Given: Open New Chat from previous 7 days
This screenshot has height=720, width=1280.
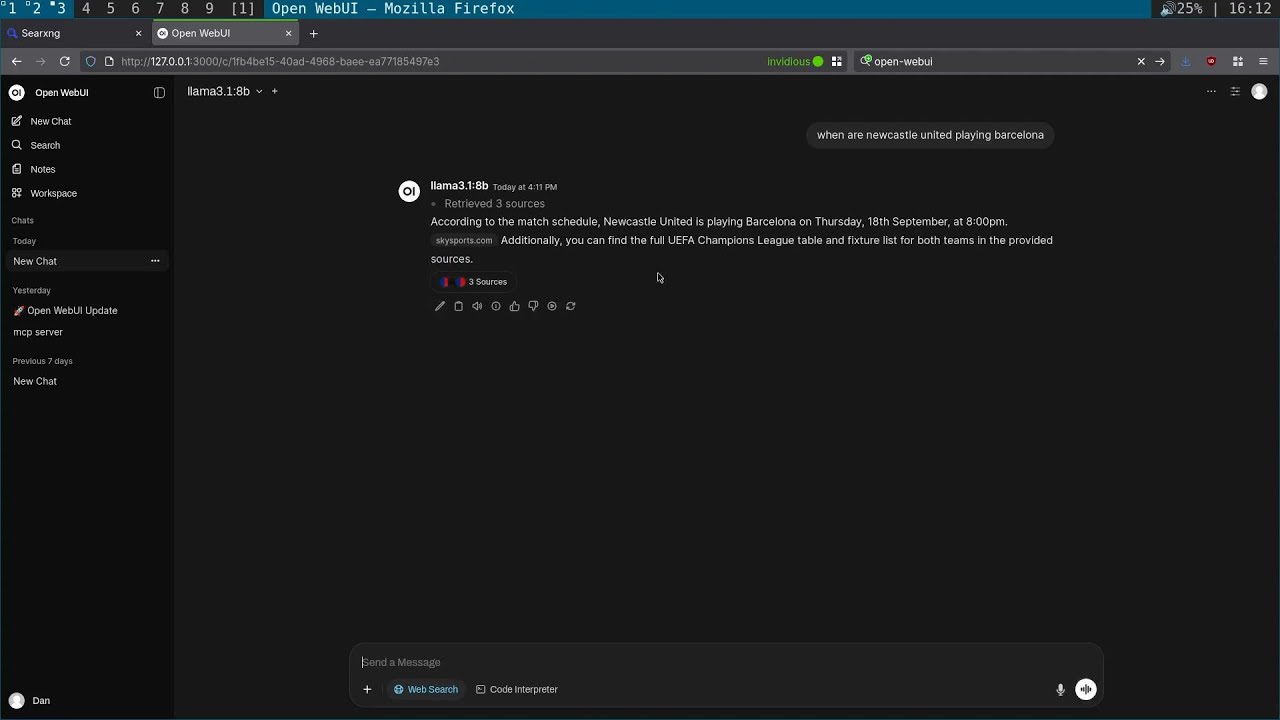Looking at the screenshot, I should [x=35, y=381].
